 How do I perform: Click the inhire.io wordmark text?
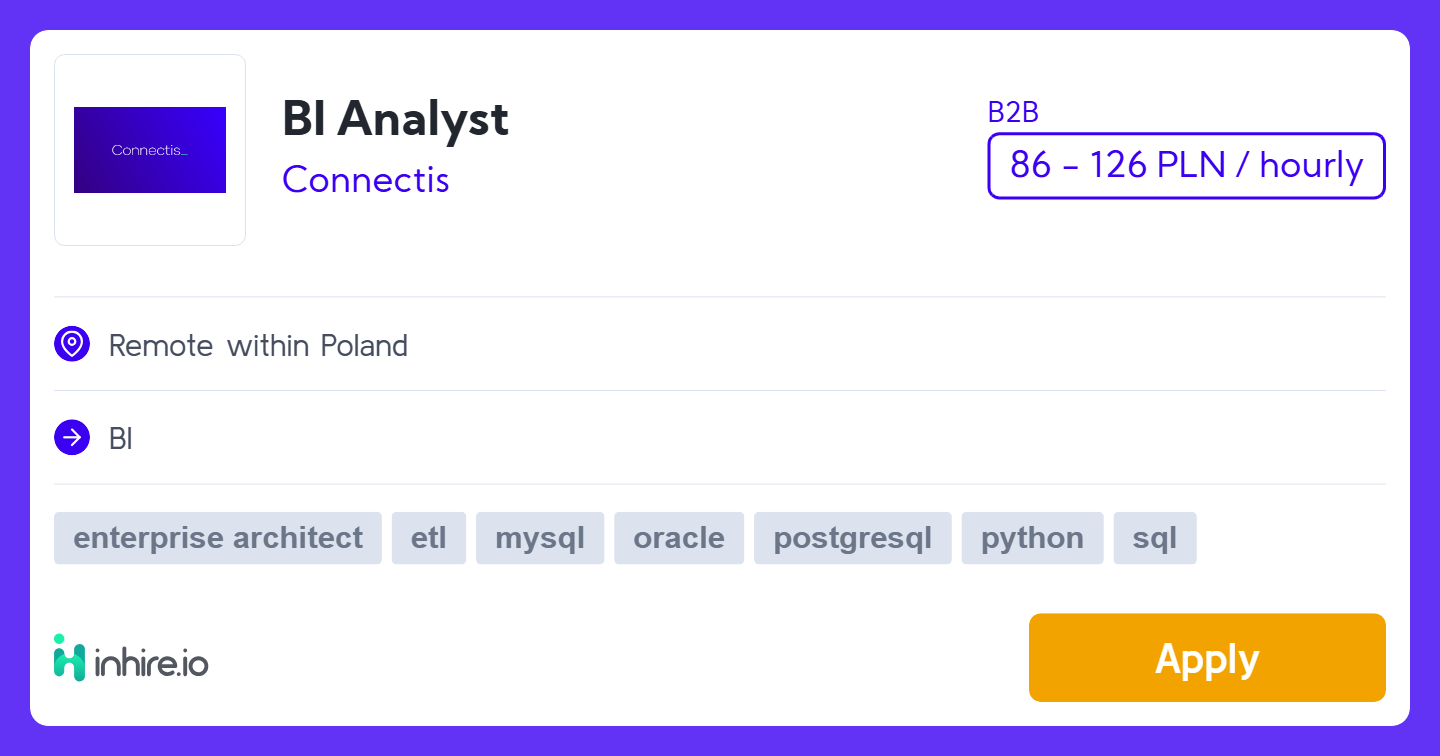[x=152, y=662]
